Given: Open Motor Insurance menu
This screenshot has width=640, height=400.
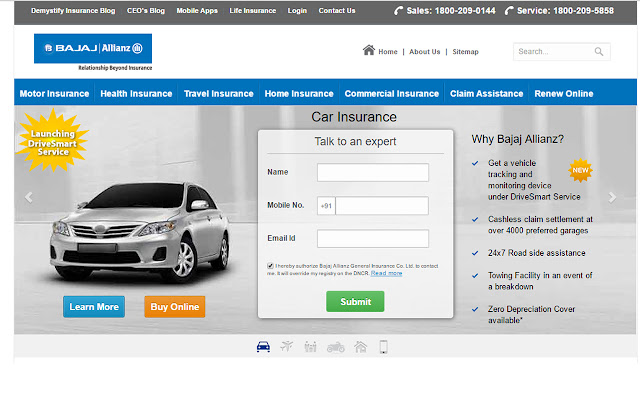Looking at the screenshot, I should (54, 93).
